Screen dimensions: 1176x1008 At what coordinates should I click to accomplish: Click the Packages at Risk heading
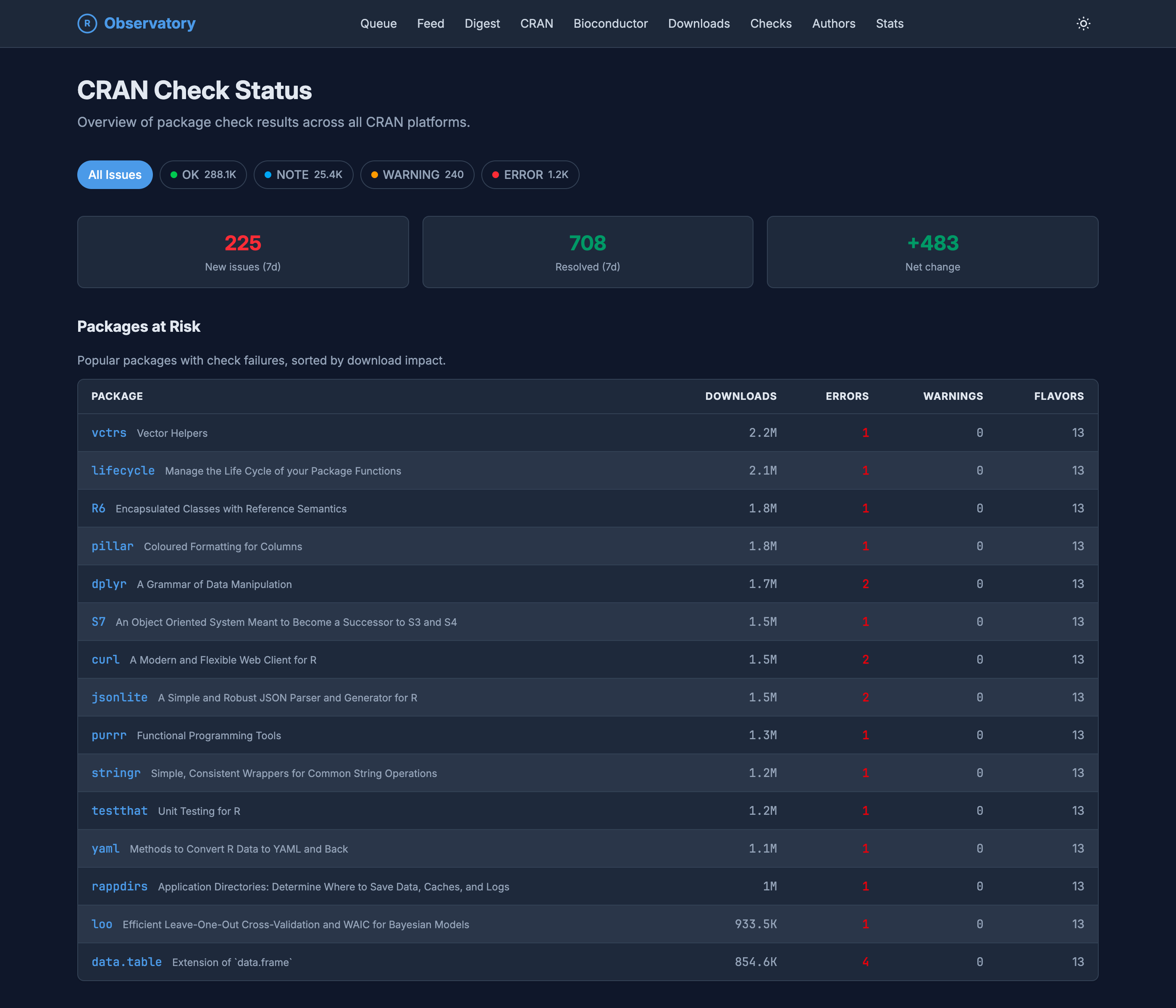(x=139, y=326)
